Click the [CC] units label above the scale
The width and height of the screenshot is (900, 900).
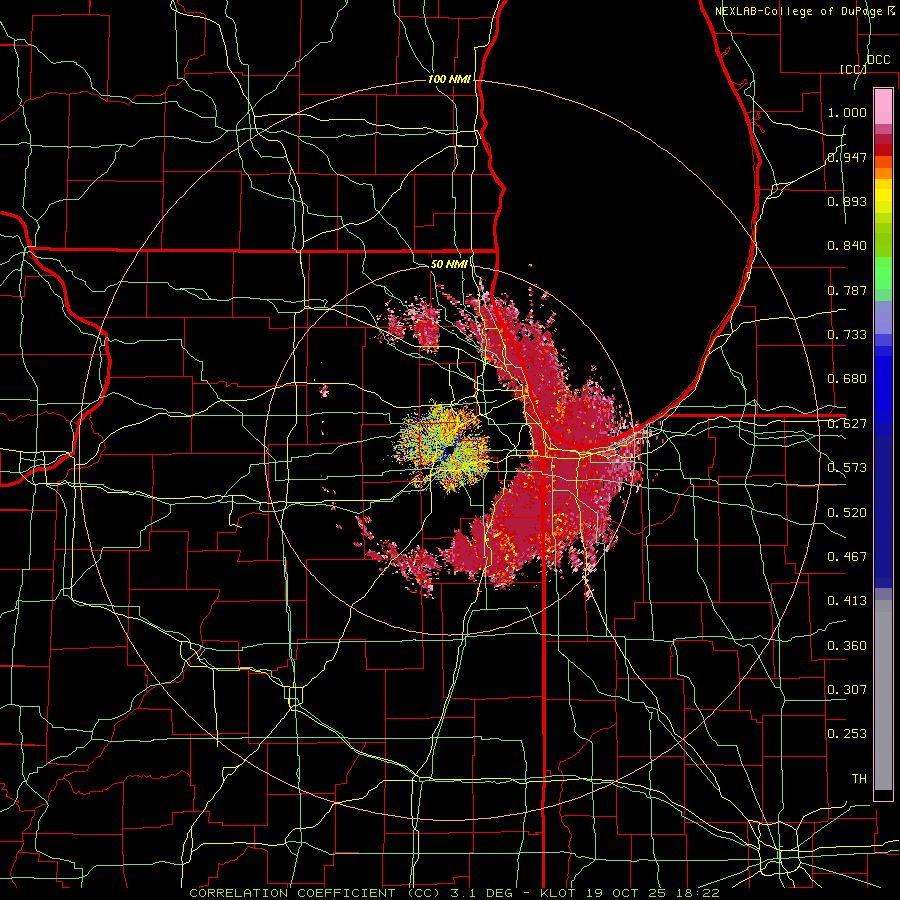(x=853, y=70)
